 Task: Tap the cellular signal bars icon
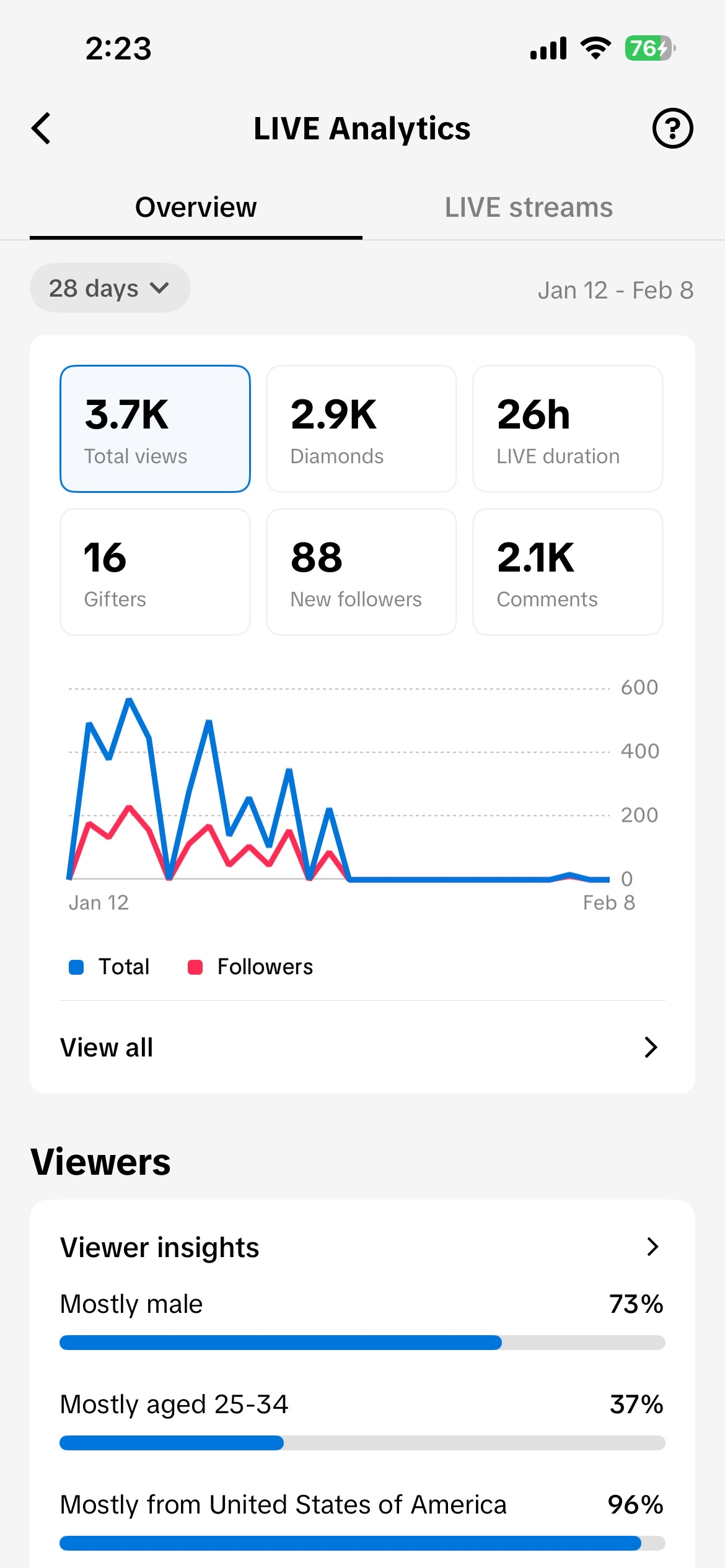[x=548, y=48]
